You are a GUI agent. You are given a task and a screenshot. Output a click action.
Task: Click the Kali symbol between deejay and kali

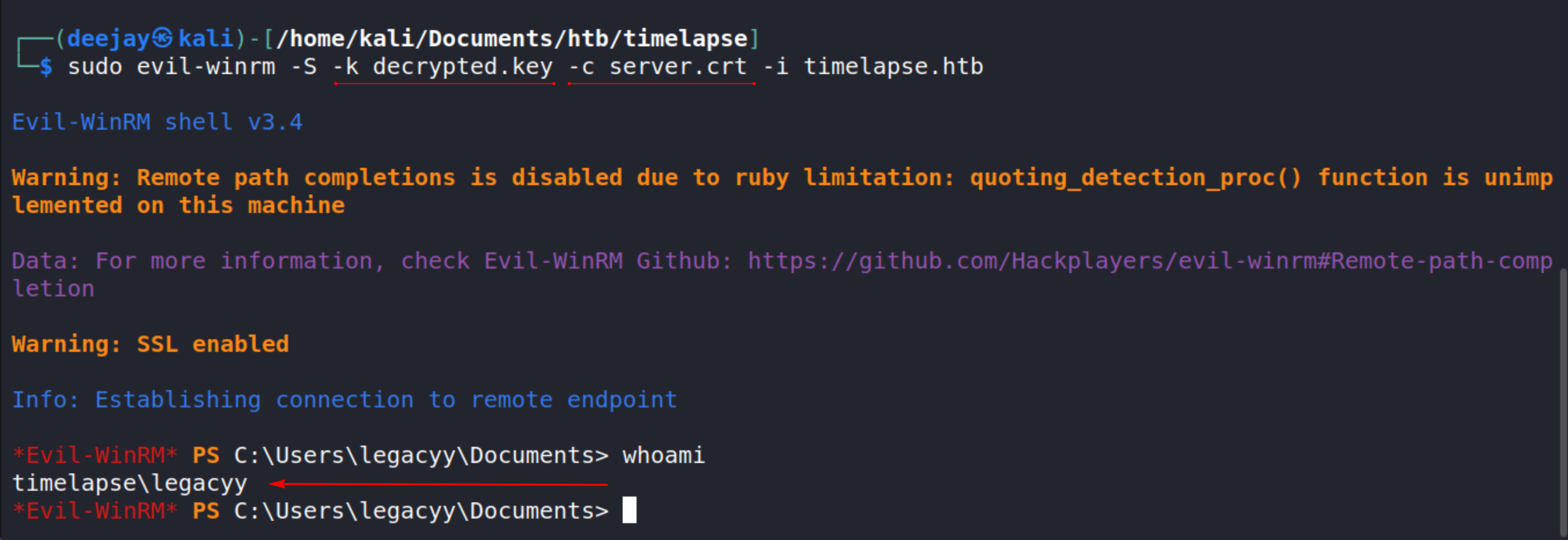click(x=162, y=38)
